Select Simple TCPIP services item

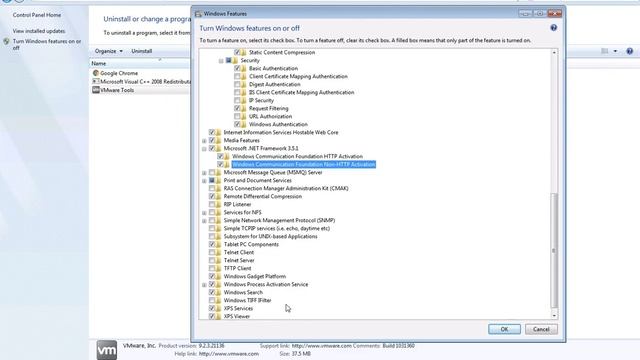click(277, 228)
